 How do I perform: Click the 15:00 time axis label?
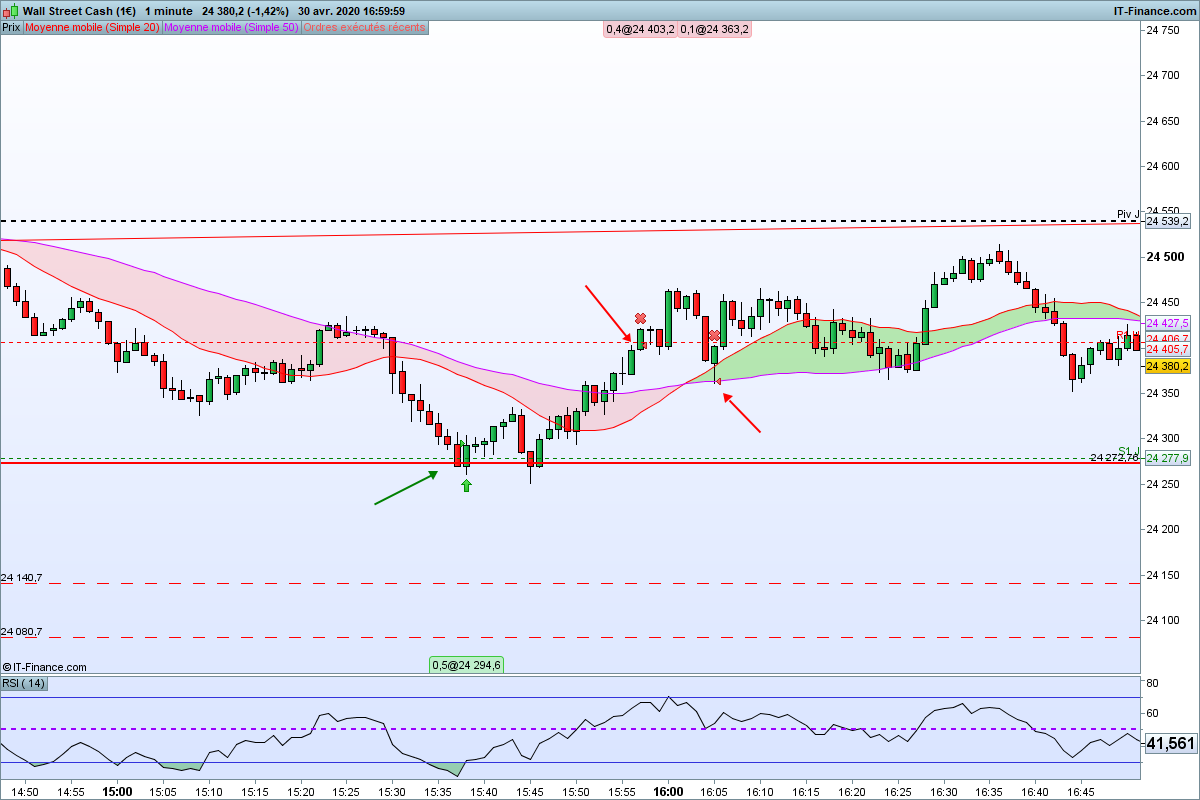(x=117, y=792)
